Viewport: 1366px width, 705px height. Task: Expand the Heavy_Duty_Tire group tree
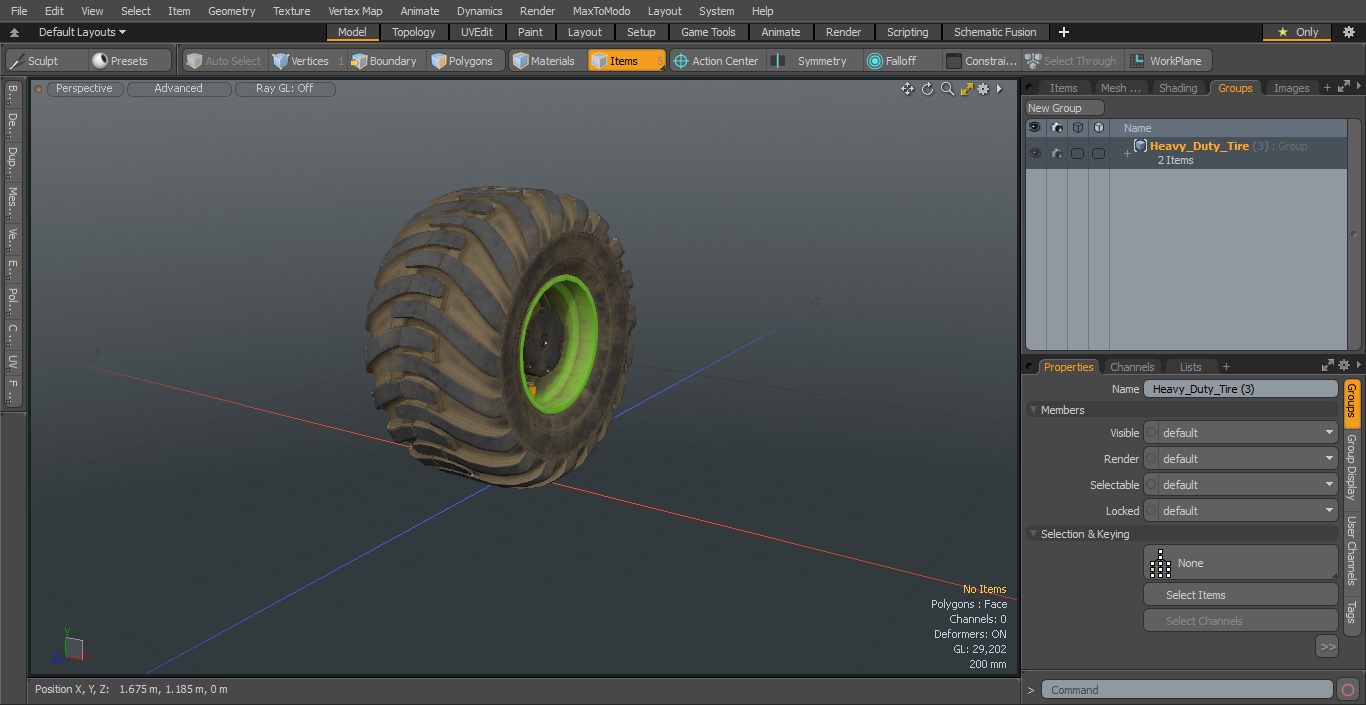click(x=1127, y=153)
